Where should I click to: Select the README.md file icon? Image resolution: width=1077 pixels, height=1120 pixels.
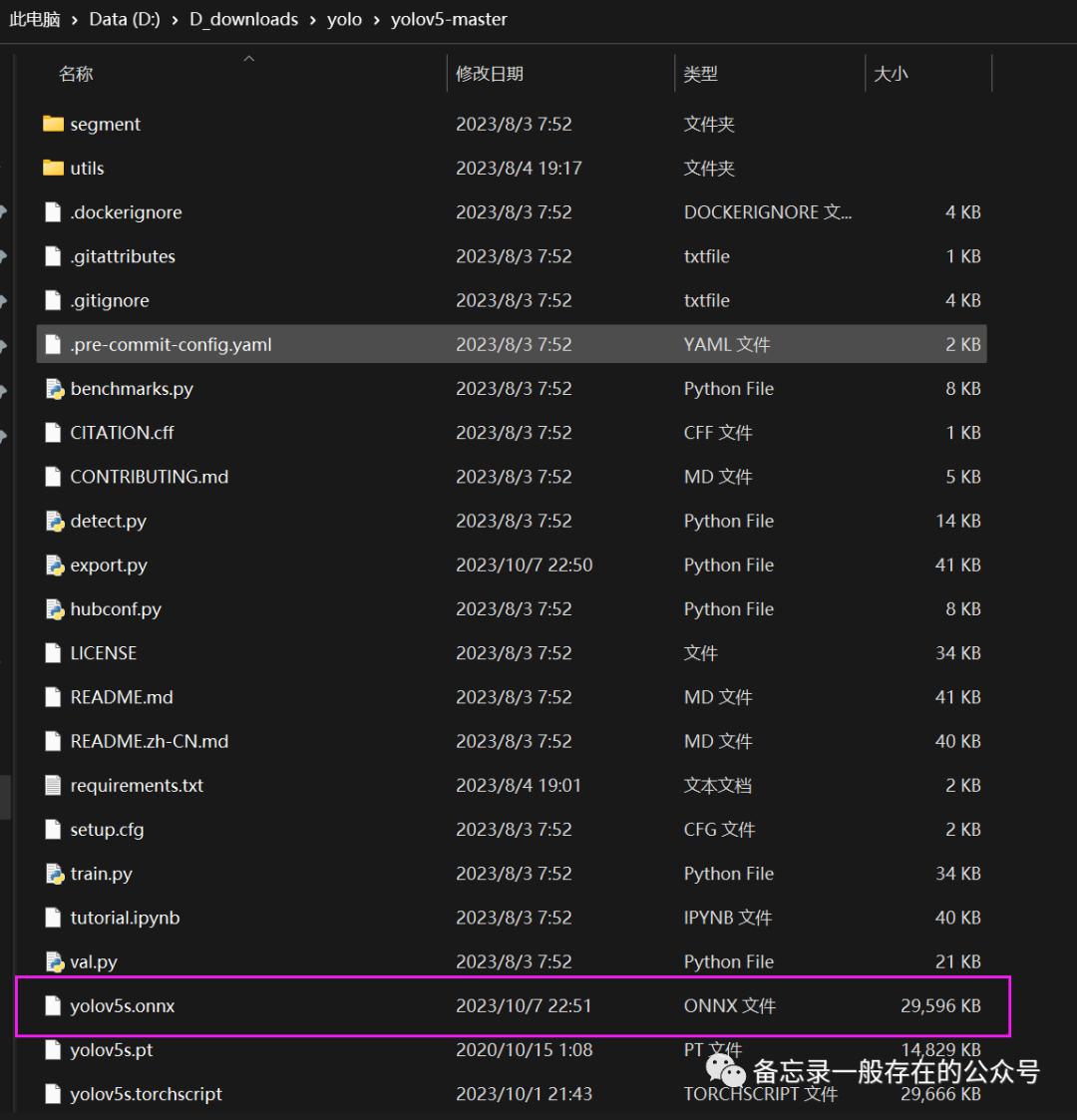coord(53,697)
